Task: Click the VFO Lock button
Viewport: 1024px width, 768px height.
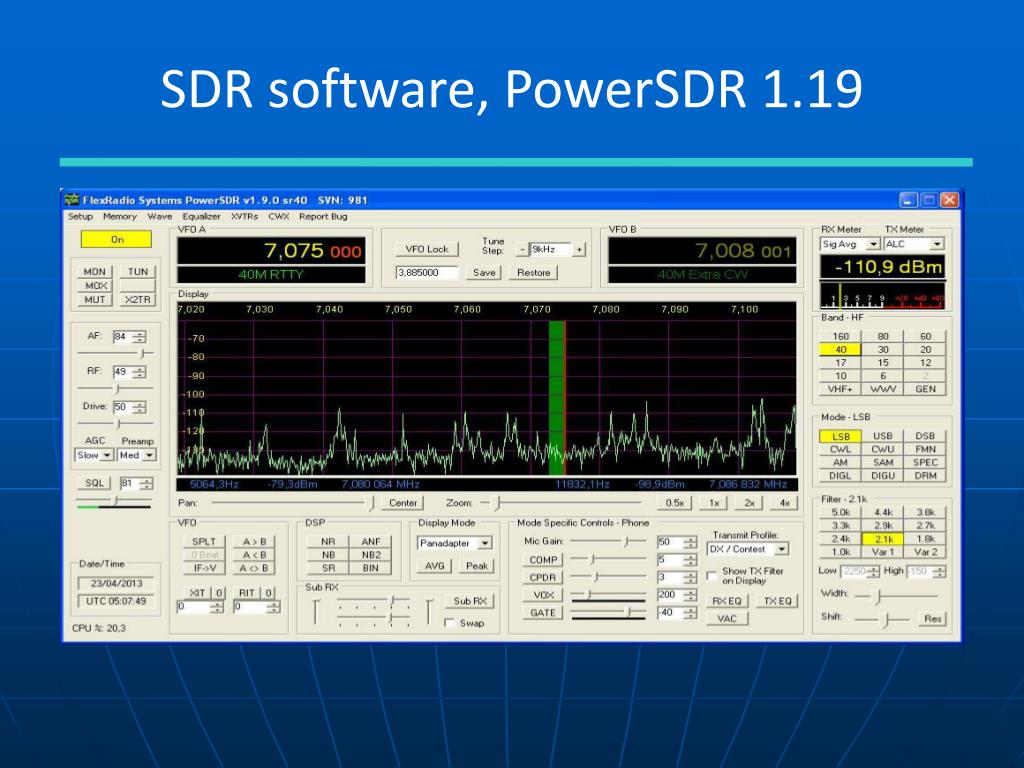Action: point(427,249)
